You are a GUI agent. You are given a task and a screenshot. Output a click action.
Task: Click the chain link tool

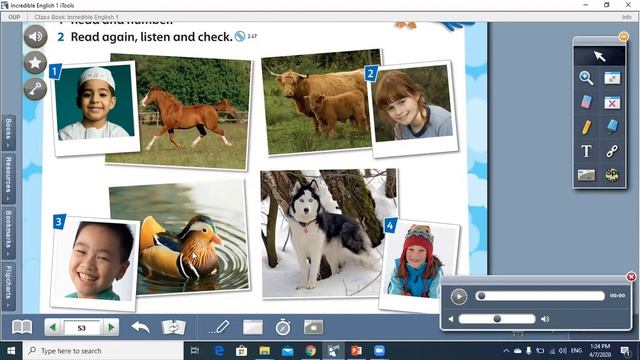[612, 151]
